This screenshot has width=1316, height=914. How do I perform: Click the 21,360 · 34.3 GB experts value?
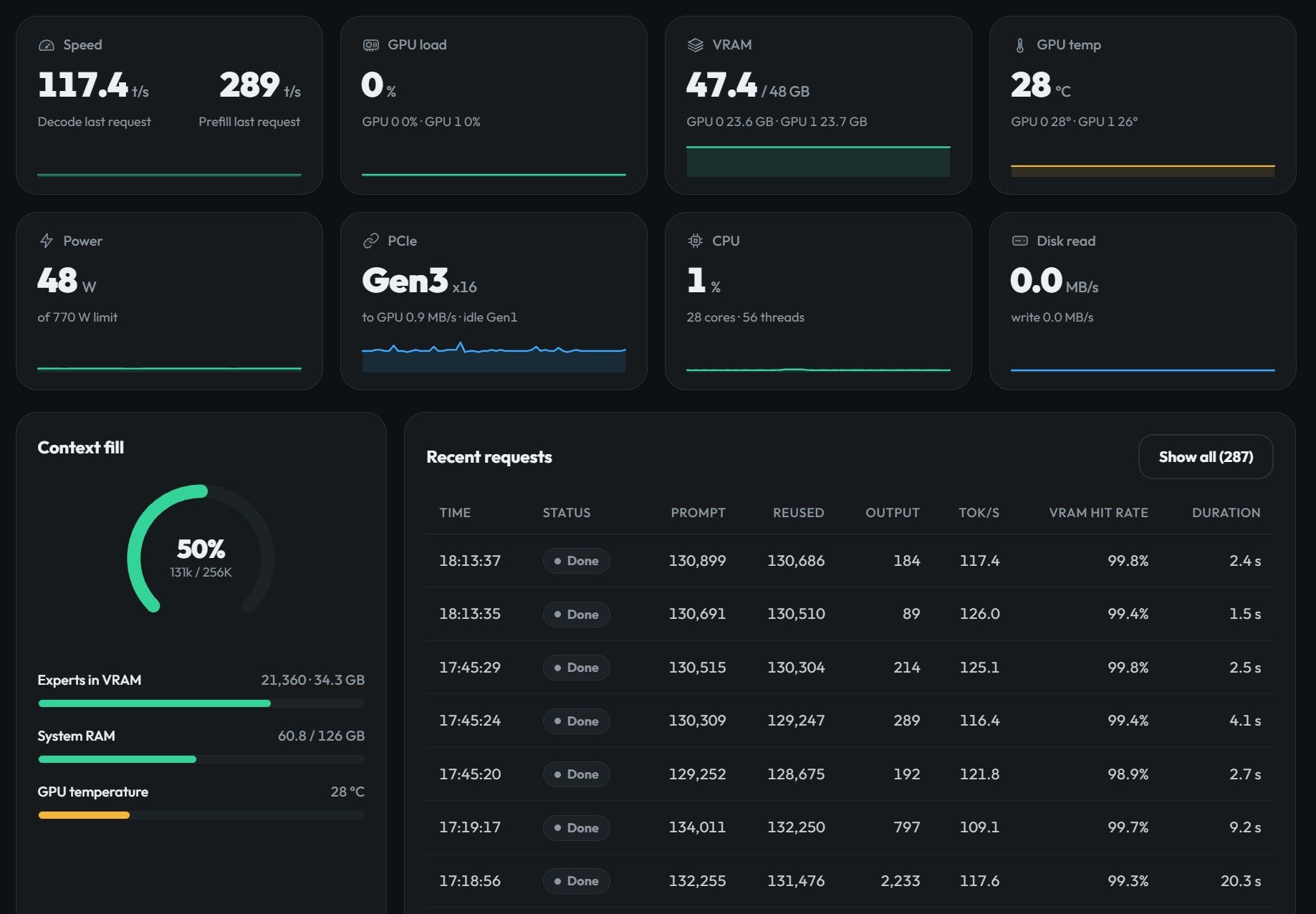312,680
